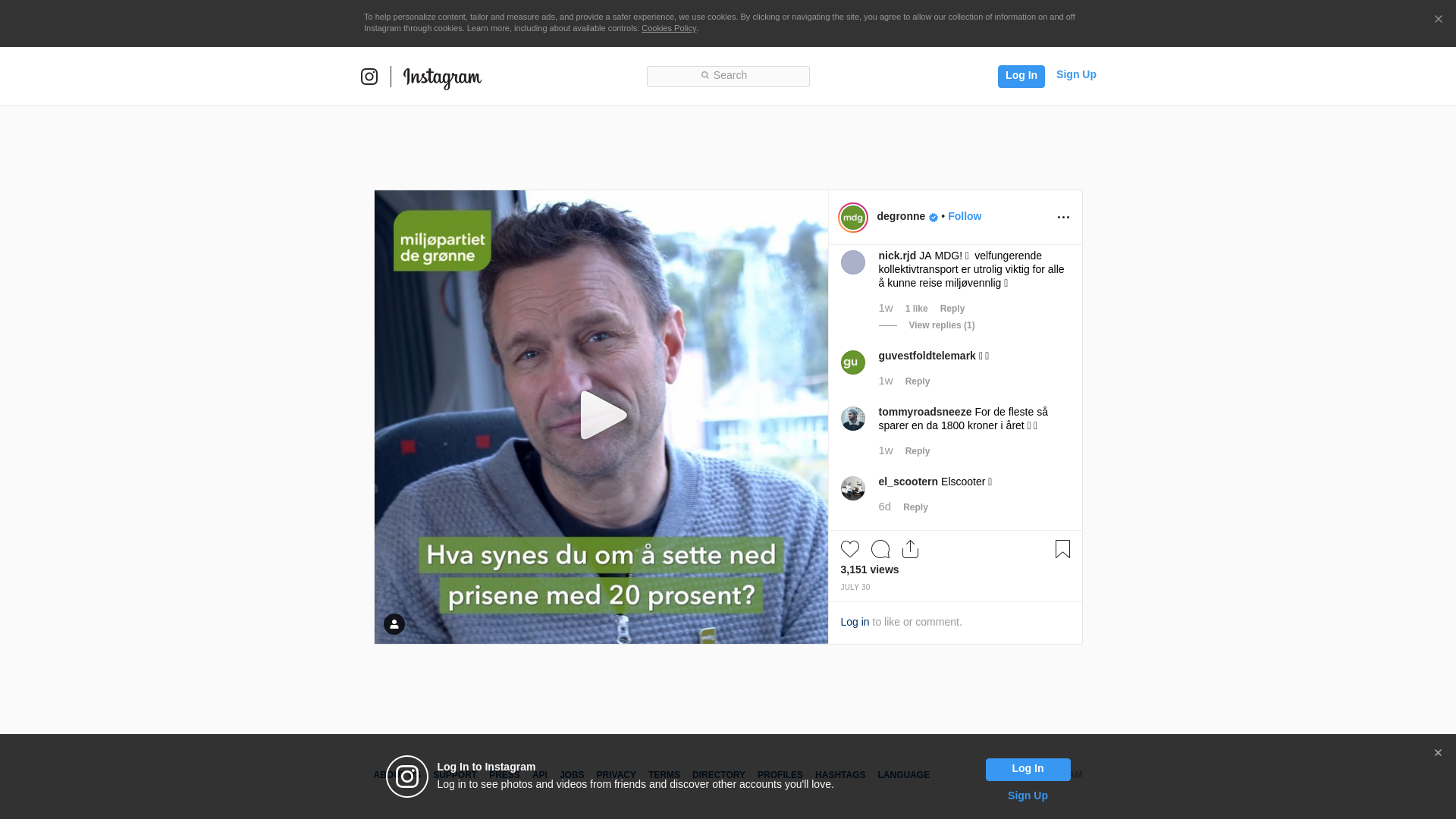Dismiss the Log In to Instagram banner
This screenshot has width=1456, height=819.
(1438, 753)
